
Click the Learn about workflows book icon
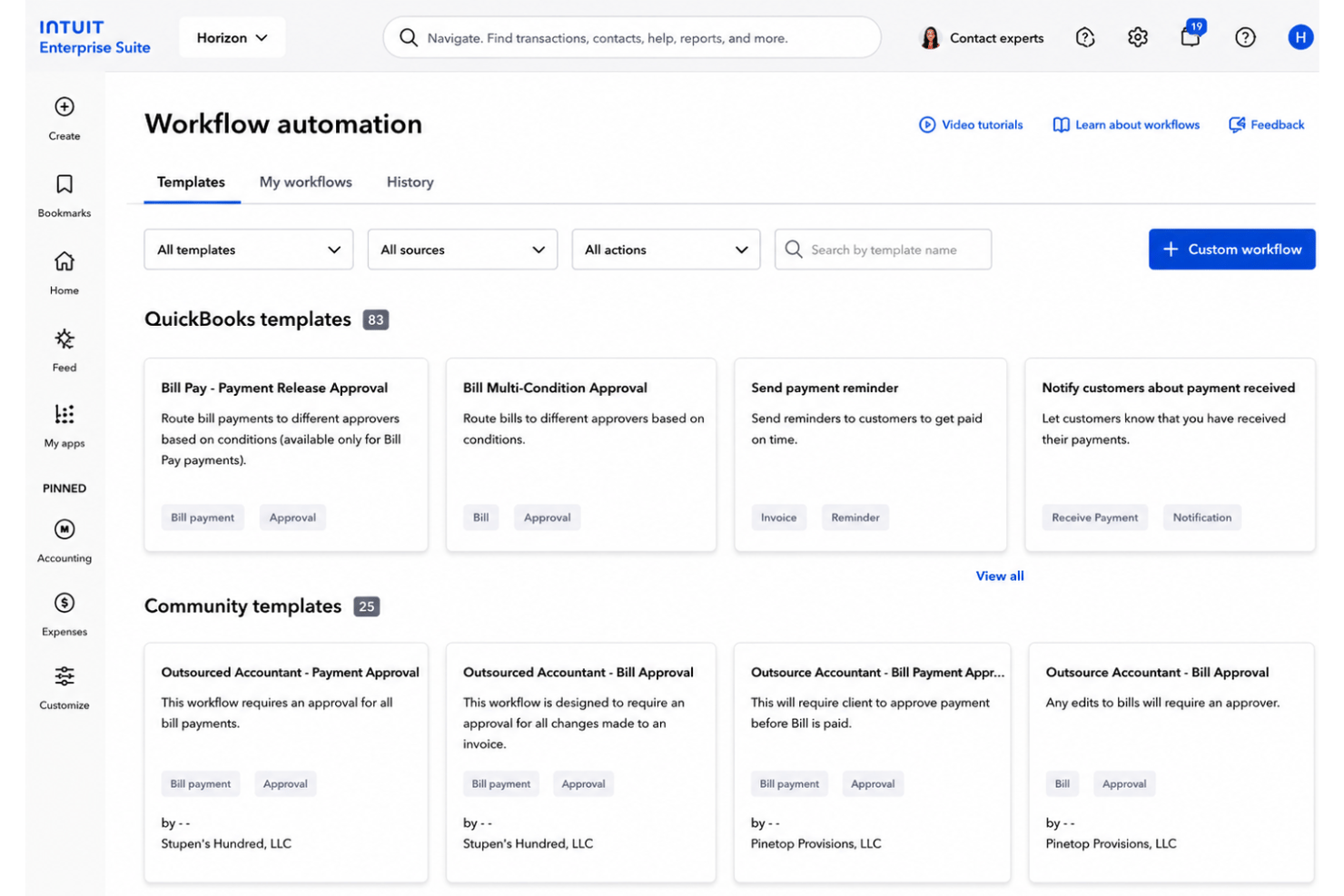click(1061, 124)
